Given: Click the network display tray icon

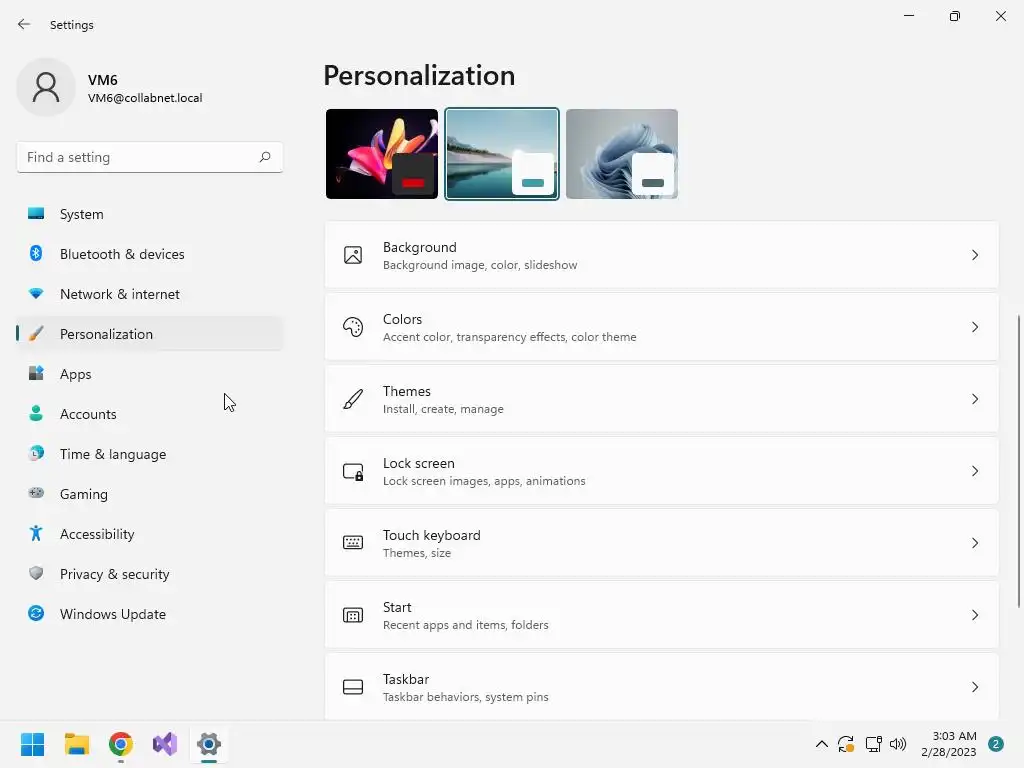Looking at the screenshot, I should point(873,744).
